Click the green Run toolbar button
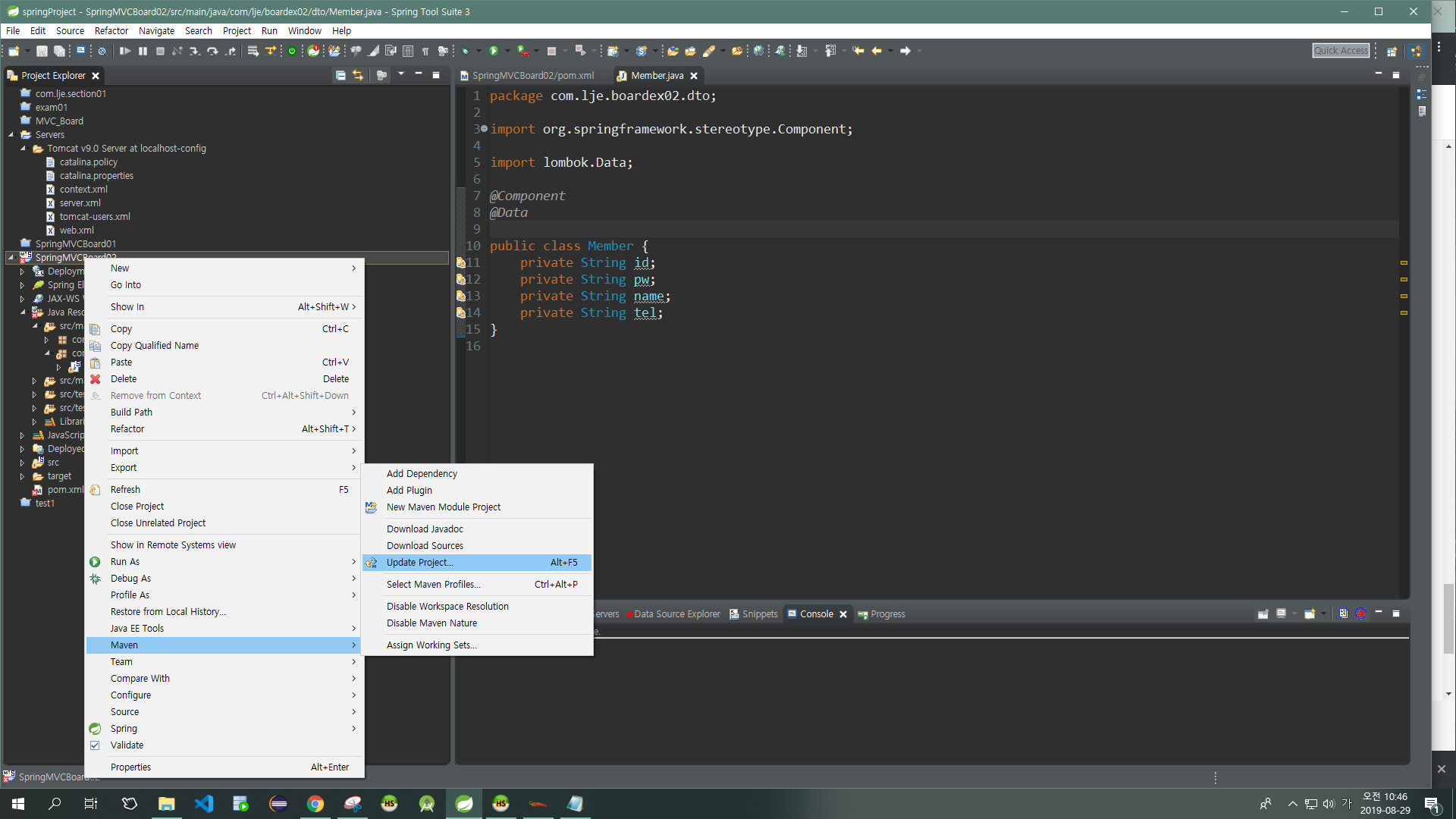 [x=494, y=51]
